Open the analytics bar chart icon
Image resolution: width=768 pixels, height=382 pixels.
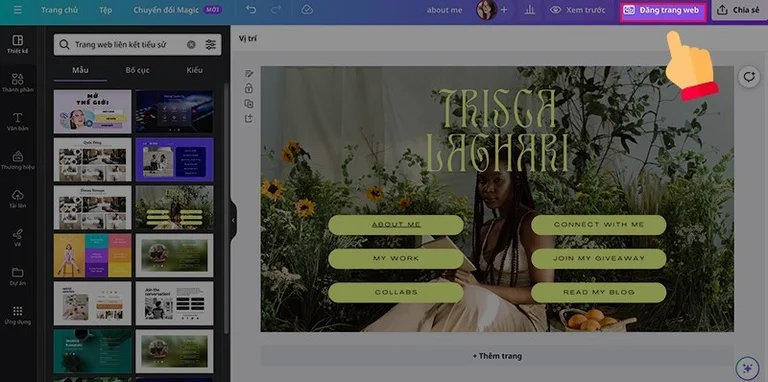tap(529, 10)
